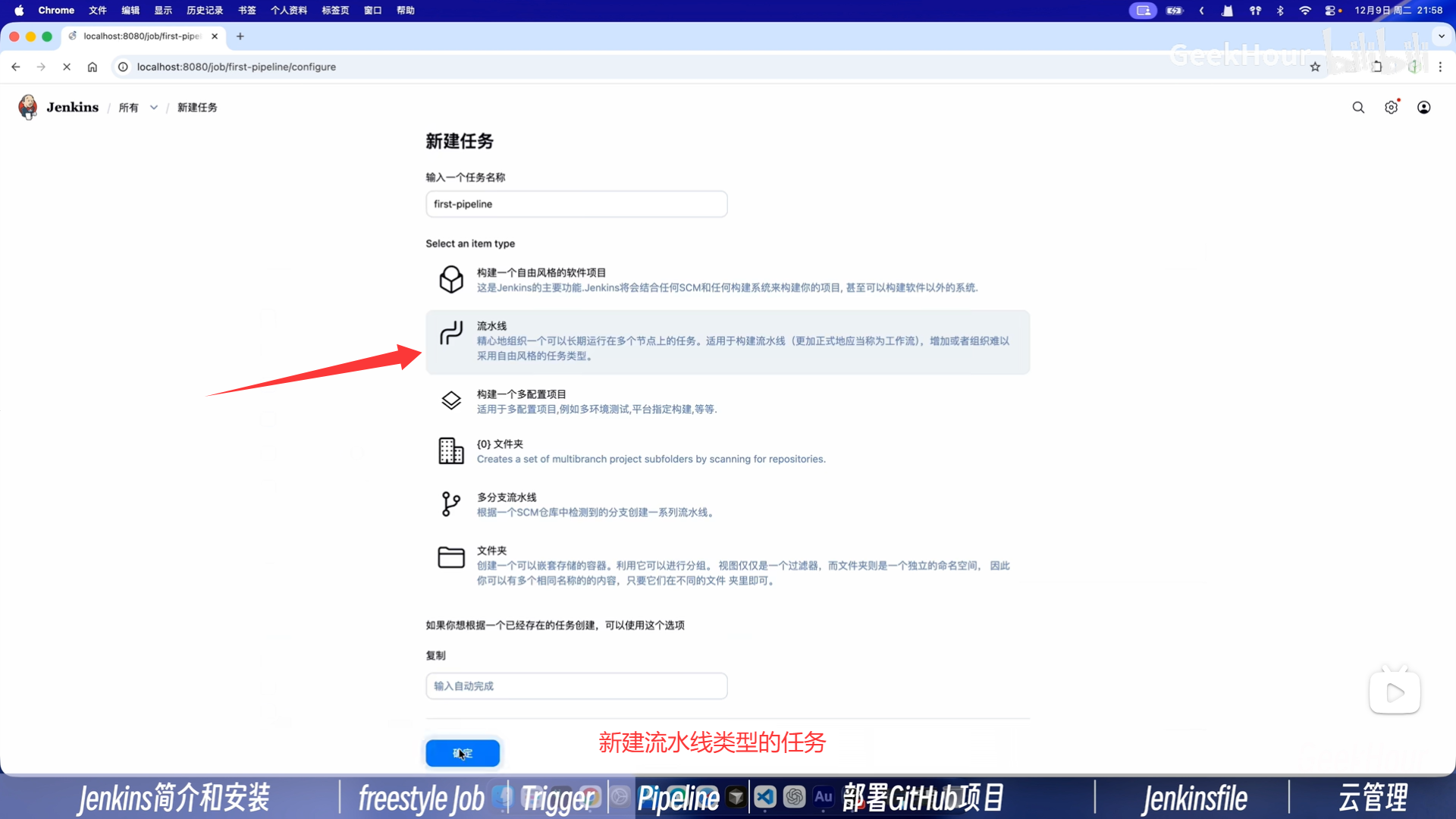Pick the multibranch pipeline (多分支流水线) branch icon
Image resolution: width=1456 pixels, height=819 pixels.
coord(451,504)
